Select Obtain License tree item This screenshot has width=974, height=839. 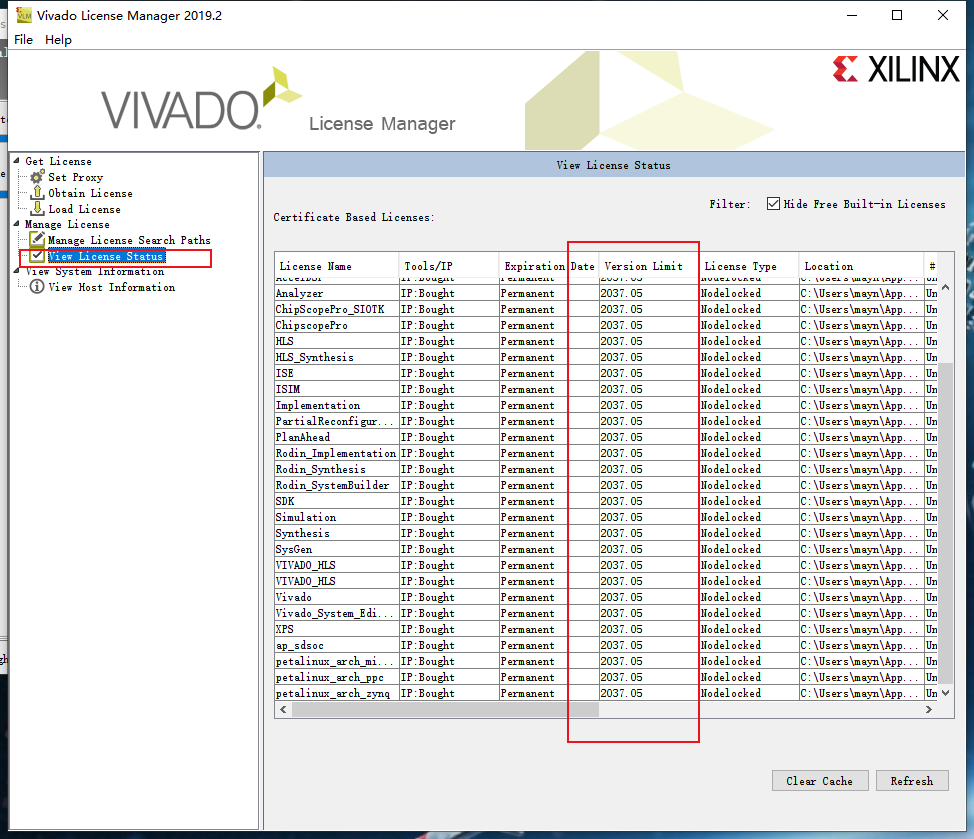coord(91,193)
